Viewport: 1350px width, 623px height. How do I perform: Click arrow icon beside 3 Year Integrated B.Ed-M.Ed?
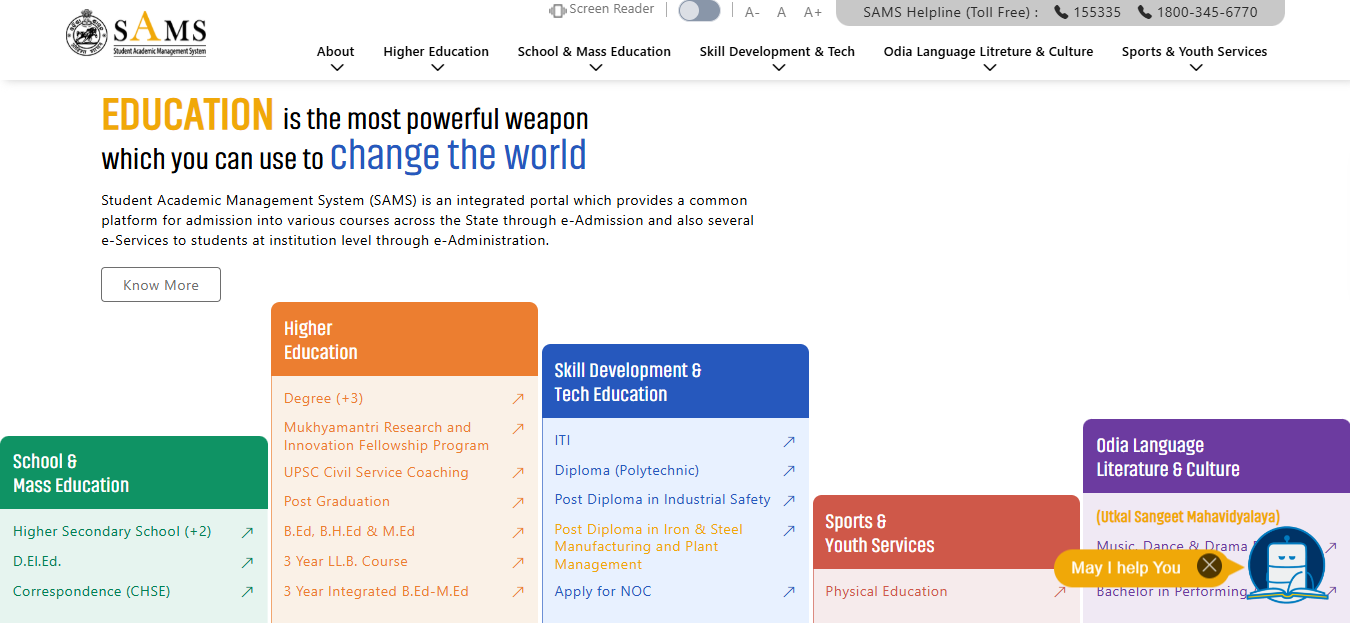point(518,592)
